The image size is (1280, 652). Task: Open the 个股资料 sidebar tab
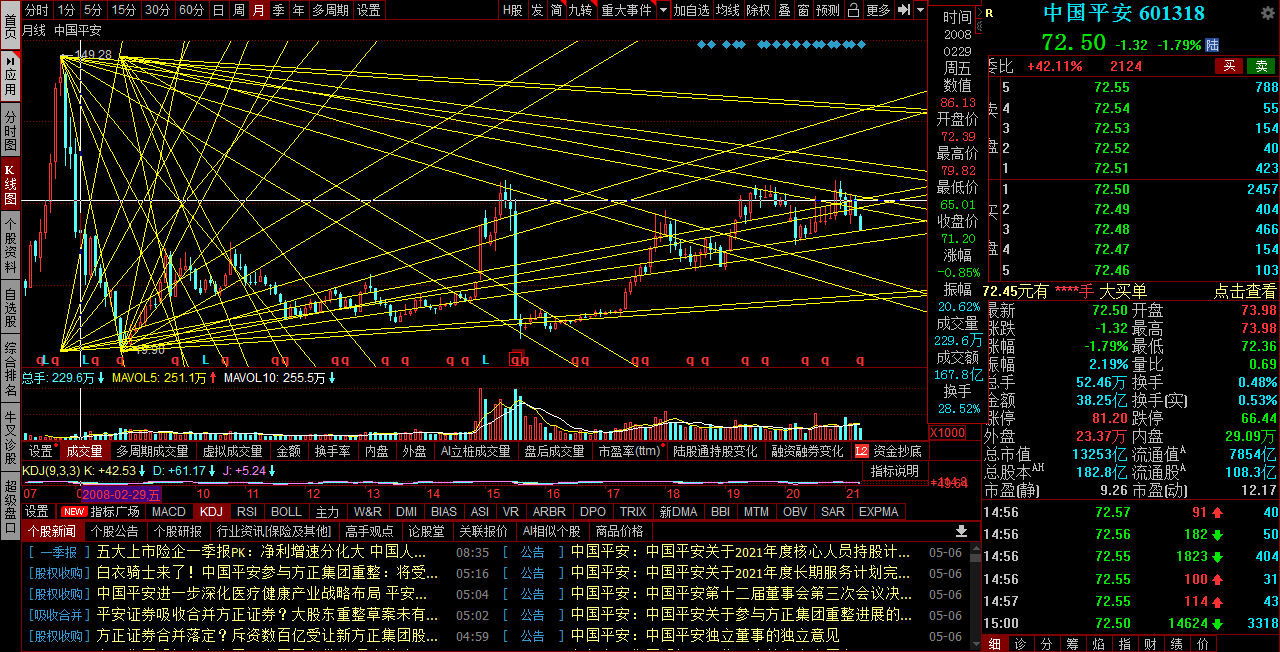click(10, 246)
